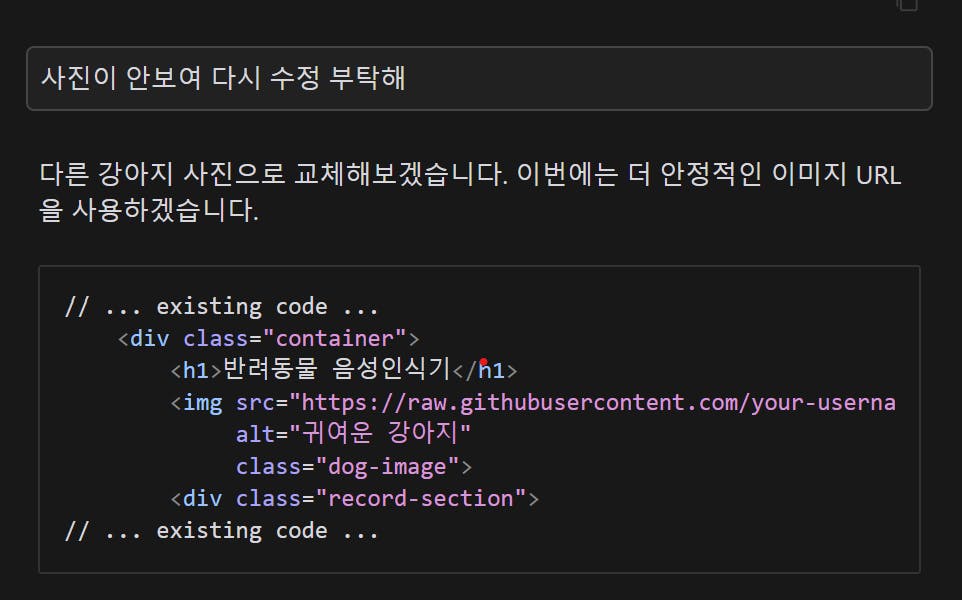Click the first '// ... existing code ...' comment line
Viewport: 962px width, 600px height.
[221, 306]
